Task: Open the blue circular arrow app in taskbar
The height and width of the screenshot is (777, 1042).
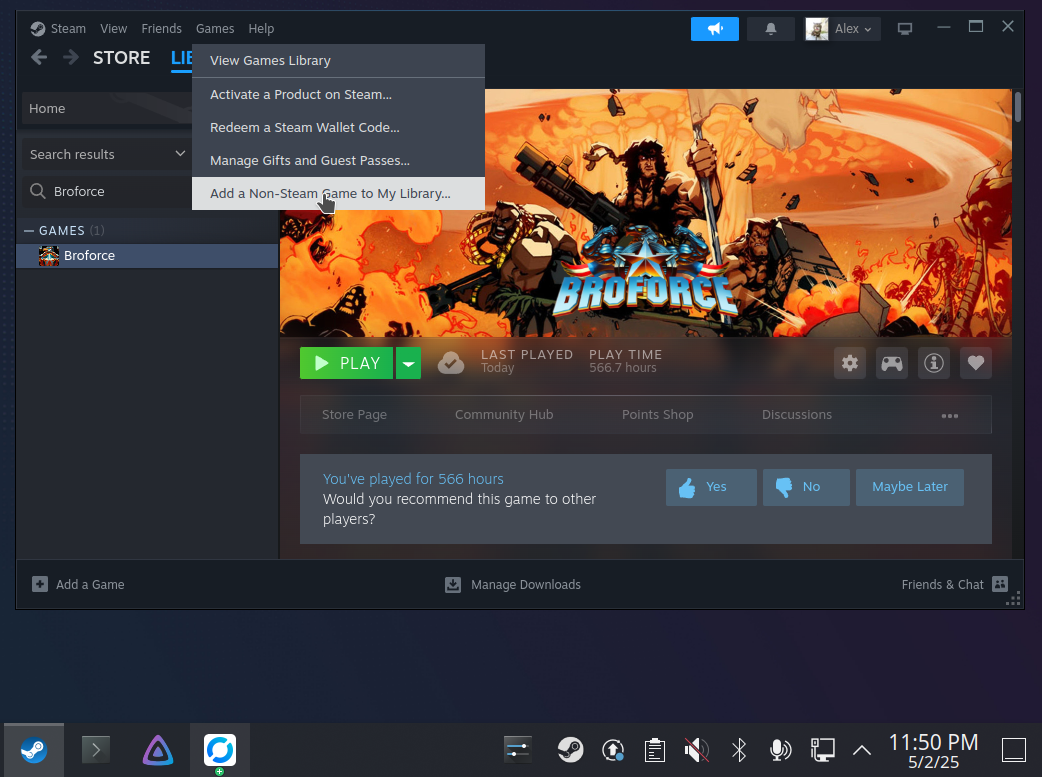Action: pyautogui.click(x=220, y=750)
